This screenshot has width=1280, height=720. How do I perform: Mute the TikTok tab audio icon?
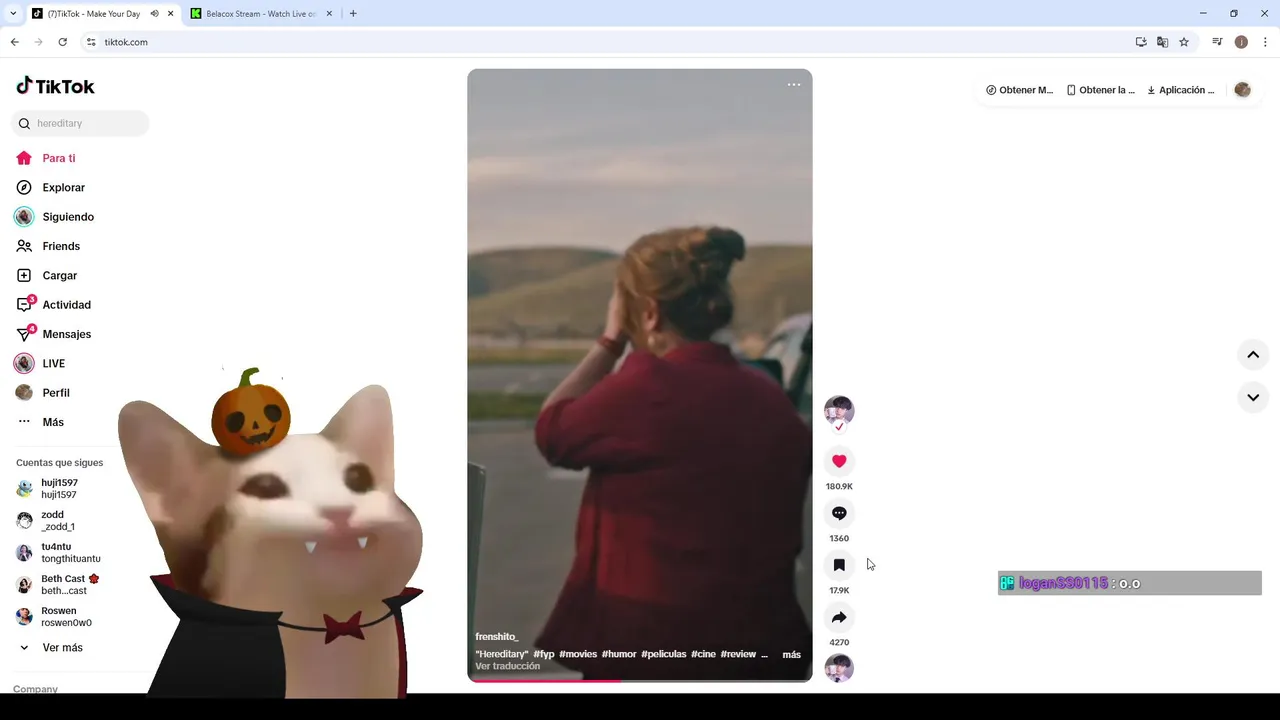(x=154, y=14)
